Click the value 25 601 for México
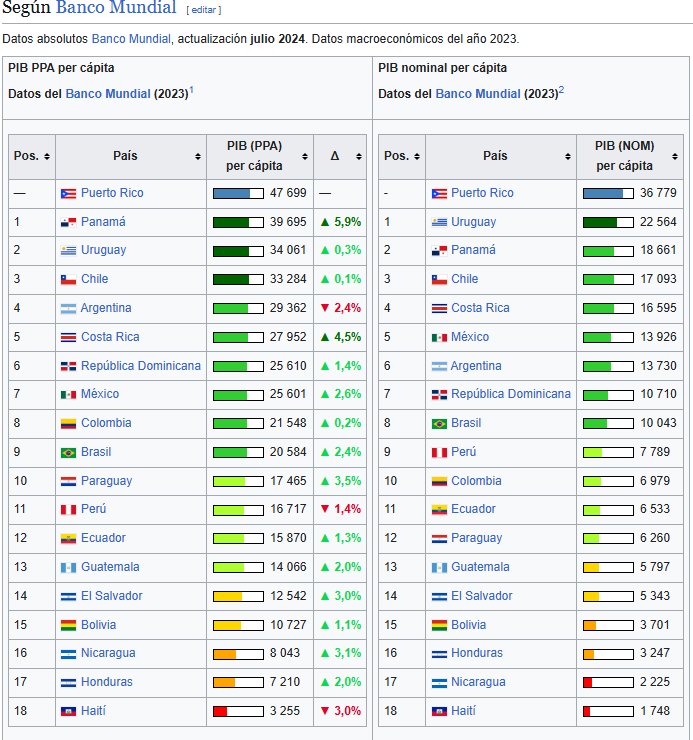 pyautogui.click(x=288, y=394)
